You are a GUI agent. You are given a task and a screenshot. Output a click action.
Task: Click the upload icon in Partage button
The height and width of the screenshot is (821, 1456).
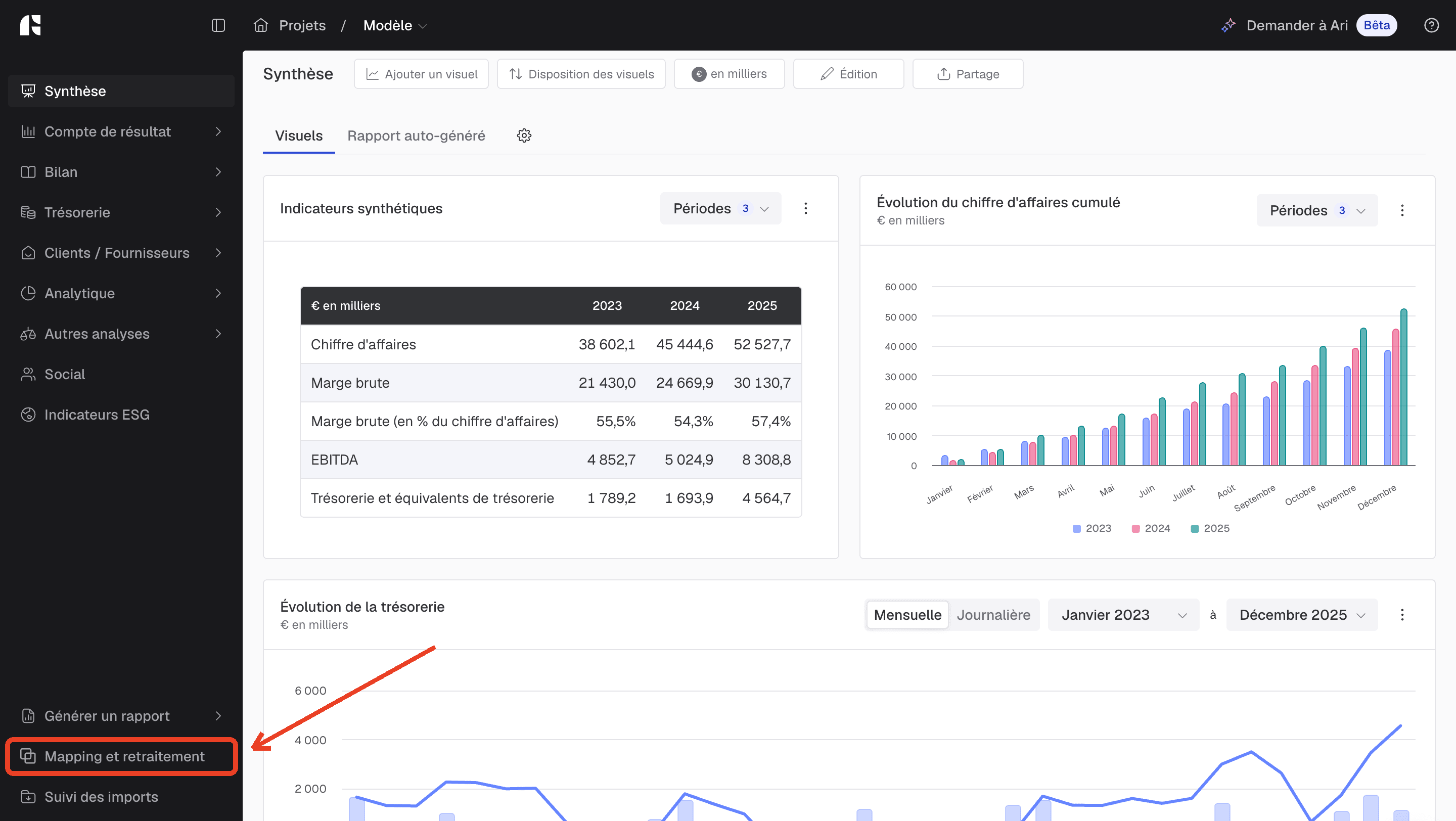click(943, 74)
